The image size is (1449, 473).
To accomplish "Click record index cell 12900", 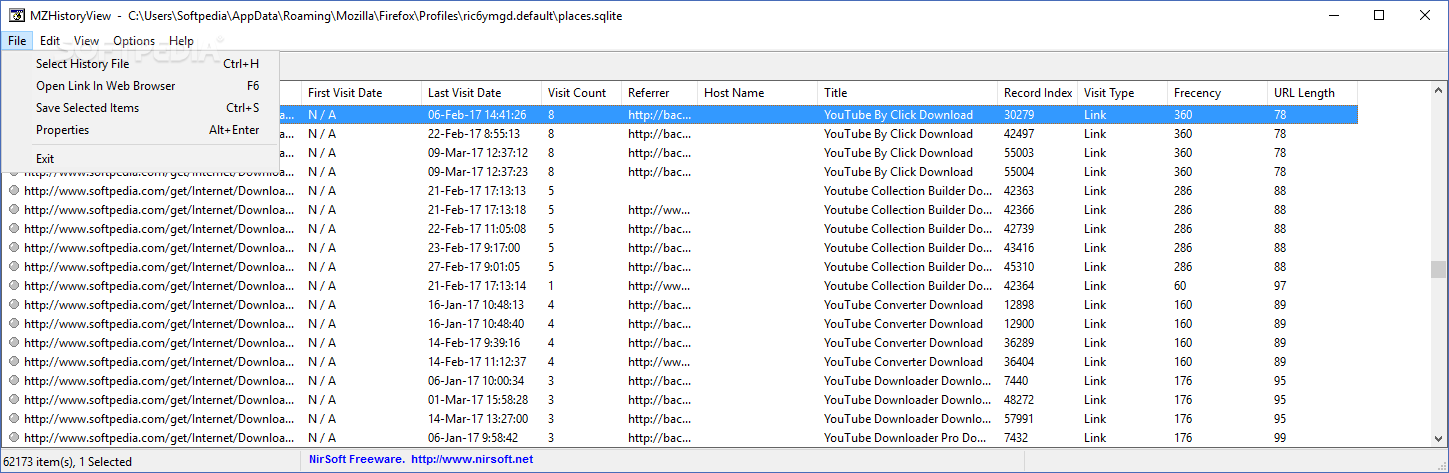I will [x=1019, y=324].
